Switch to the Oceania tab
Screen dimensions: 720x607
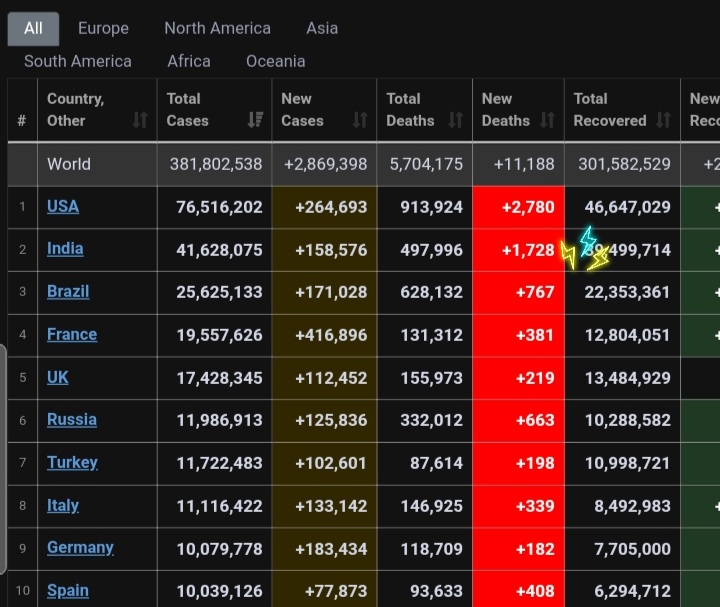[276, 61]
